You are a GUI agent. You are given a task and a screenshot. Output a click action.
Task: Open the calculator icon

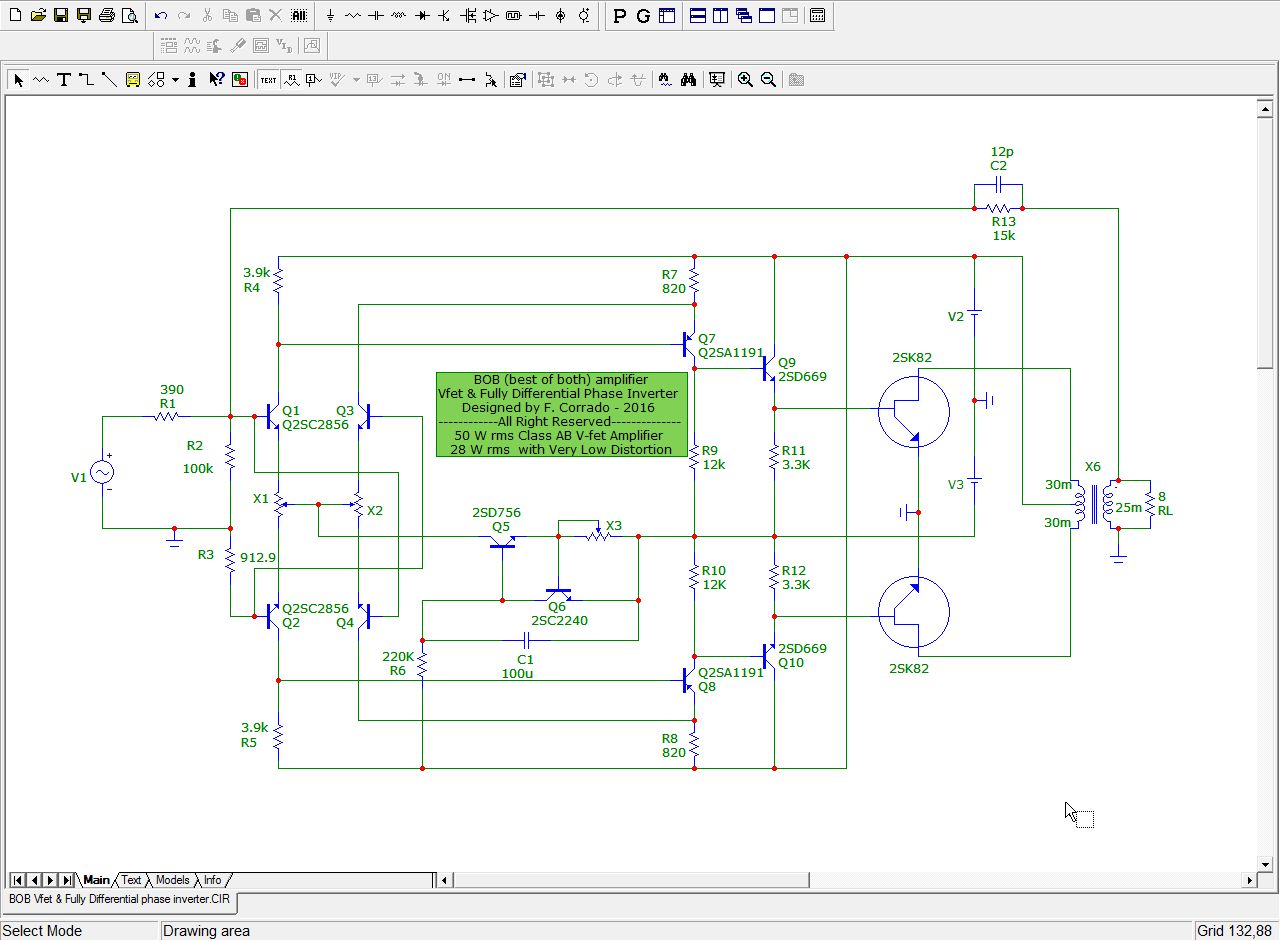[817, 16]
